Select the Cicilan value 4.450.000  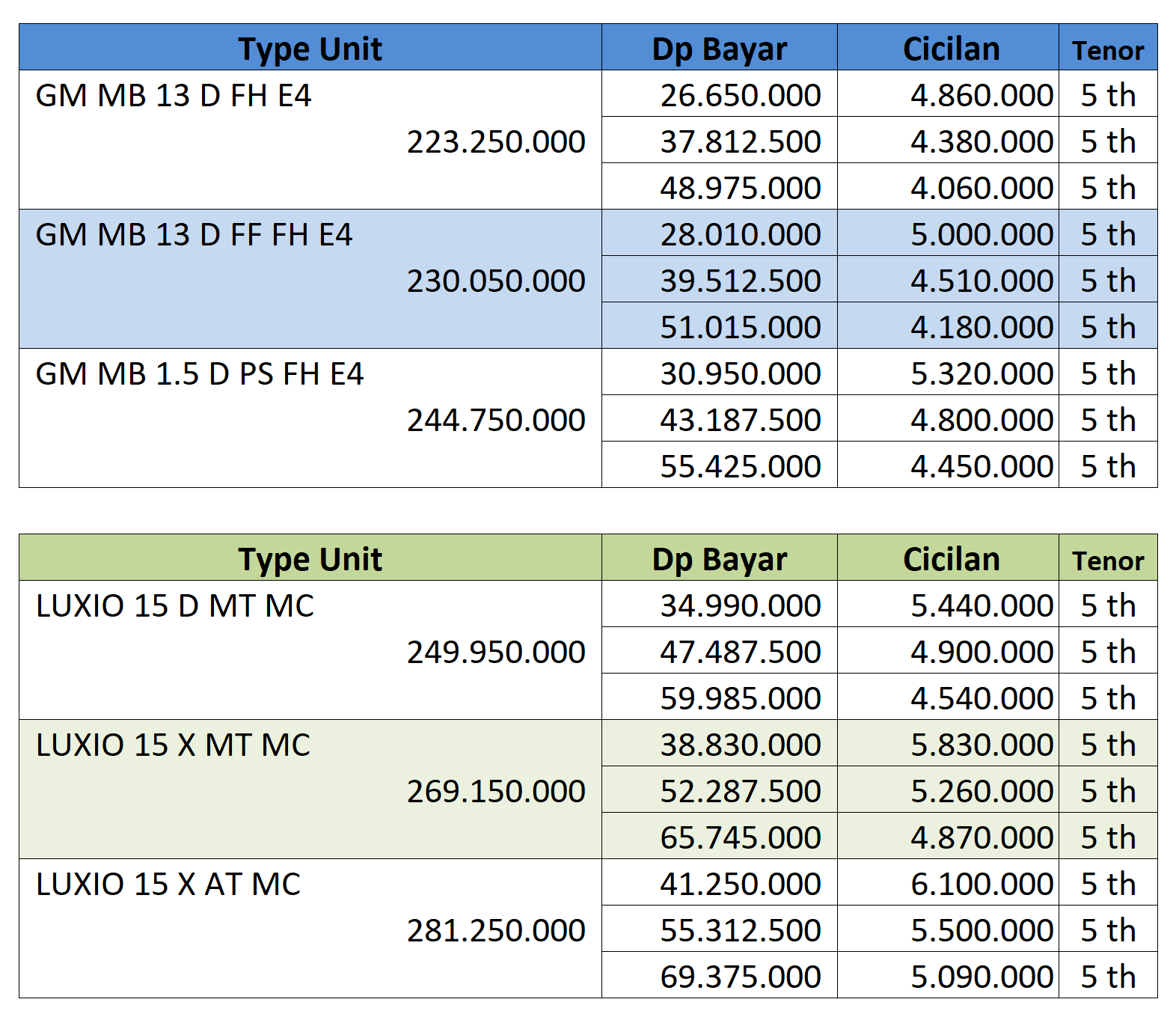point(981,467)
